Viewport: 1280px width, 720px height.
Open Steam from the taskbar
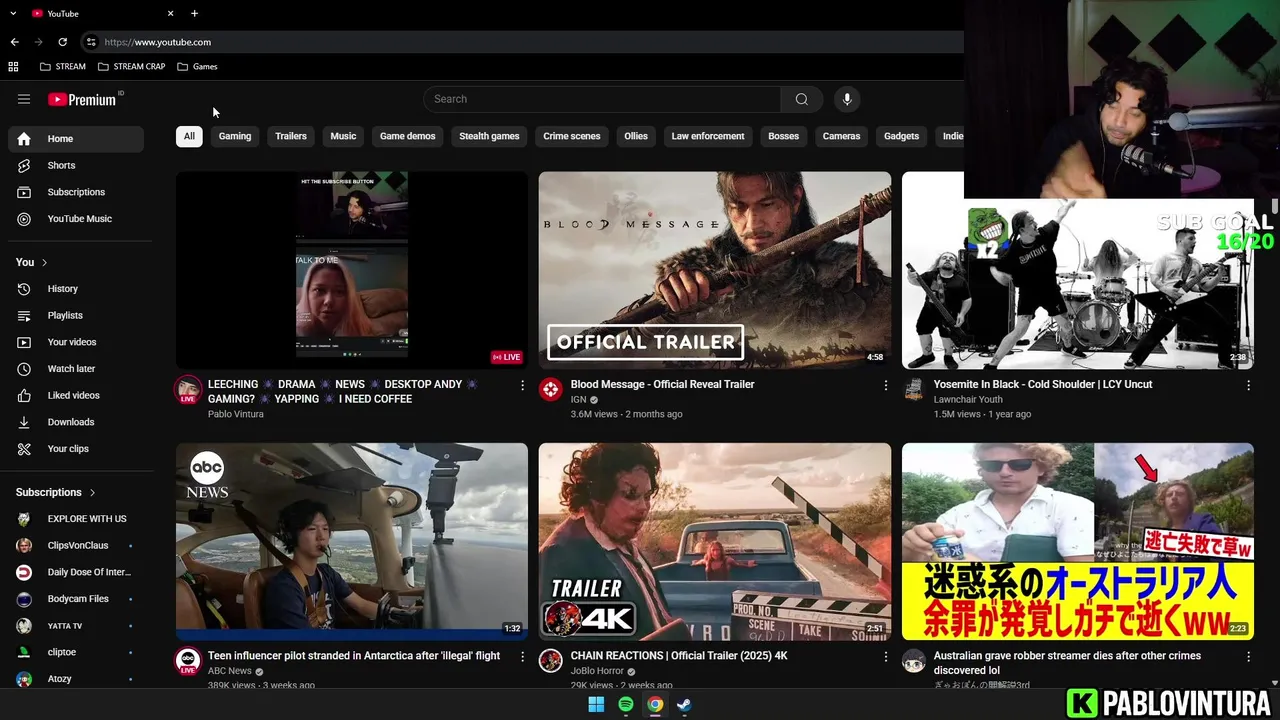coord(684,704)
